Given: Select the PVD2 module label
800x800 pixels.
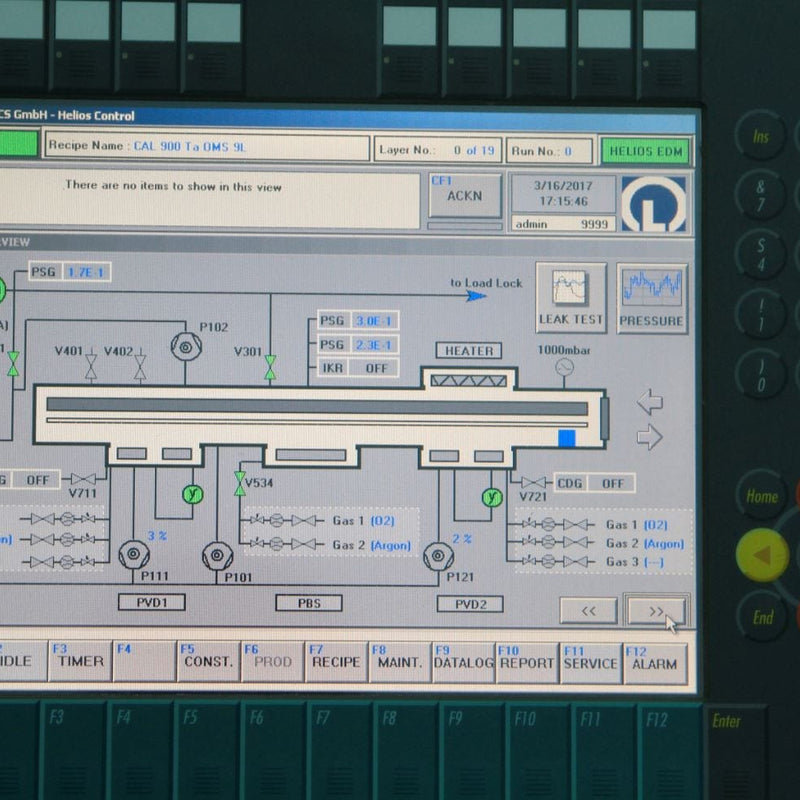Looking at the screenshot, I should tap(470, 604).
